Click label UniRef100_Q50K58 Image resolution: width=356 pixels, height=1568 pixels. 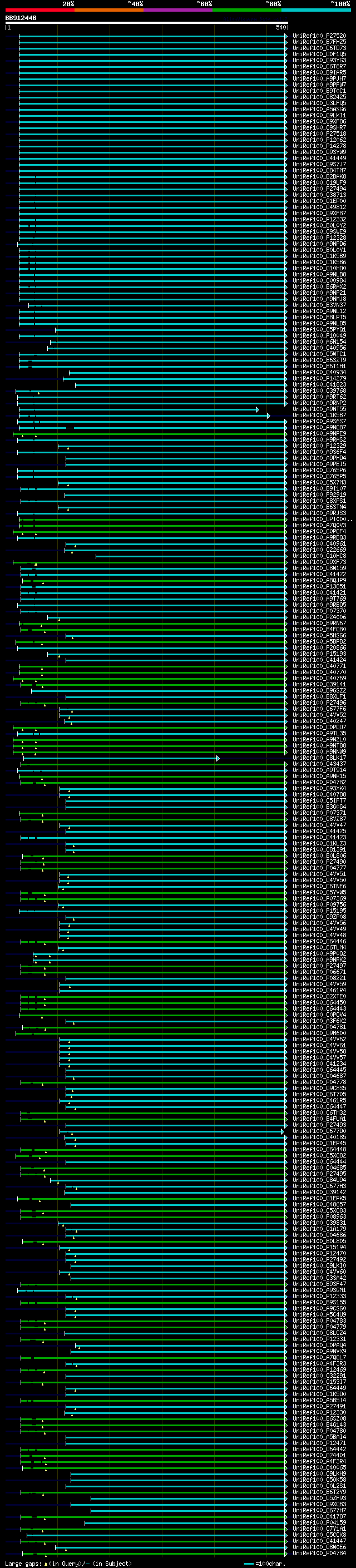coord(319,1480)
